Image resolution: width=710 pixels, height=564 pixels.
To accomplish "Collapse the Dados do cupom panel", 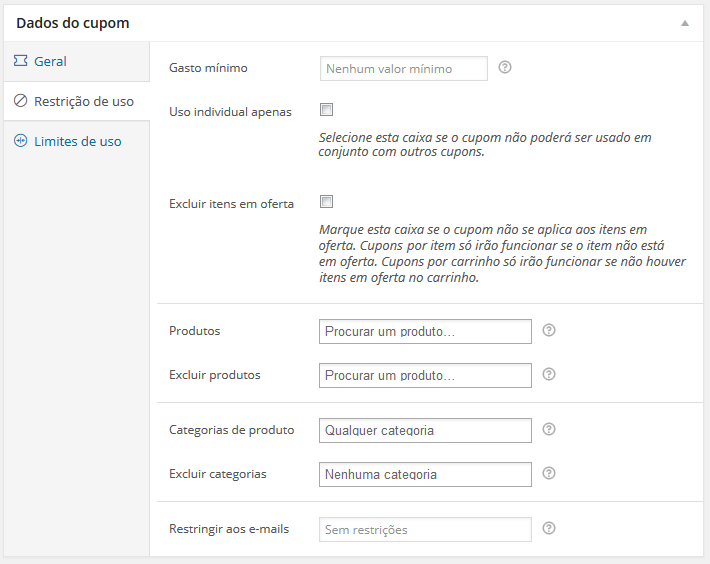I will pyautogui.click(x=685, y=22).
